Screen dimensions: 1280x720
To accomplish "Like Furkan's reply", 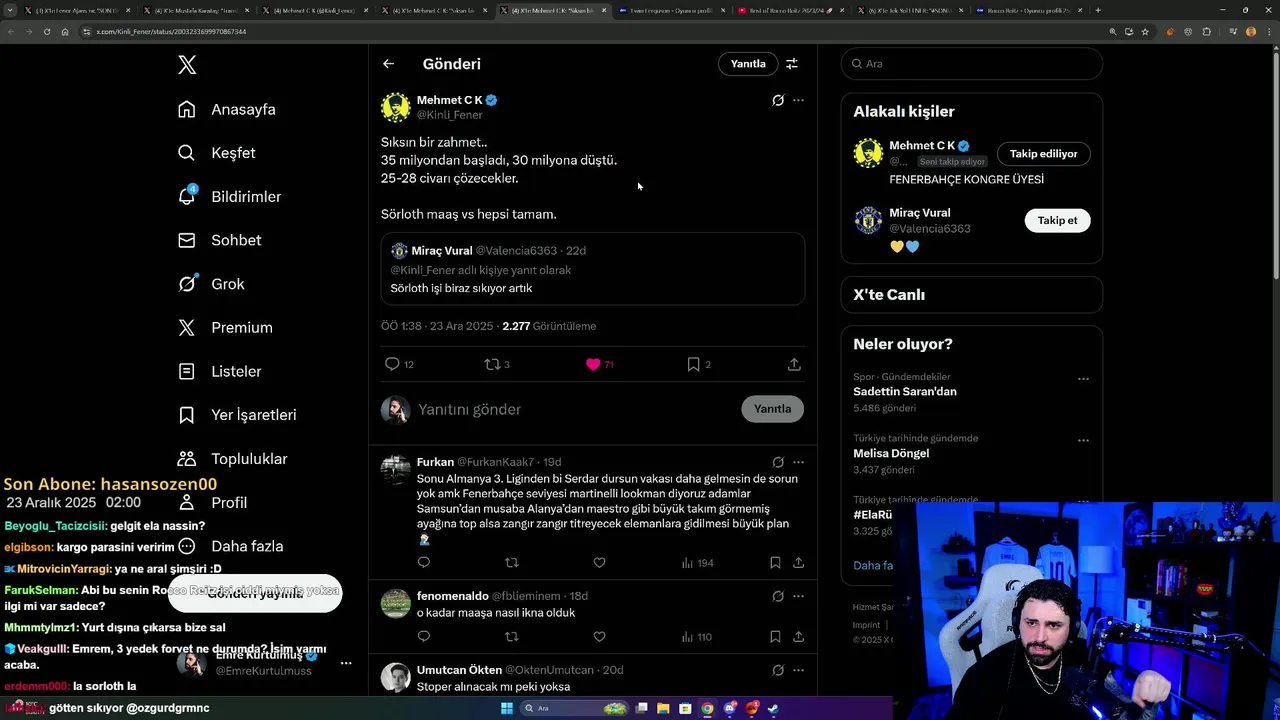I will pos(599,563).
